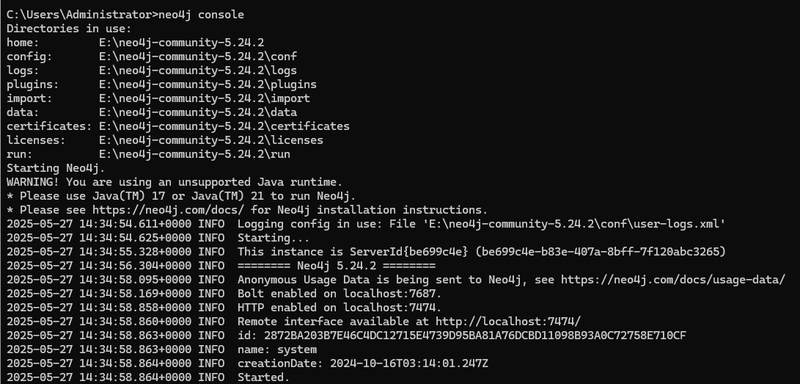800x384 pixels.
Task: Open the http://localhost:7474/ remote interface URL
Action: coord(508,321)
